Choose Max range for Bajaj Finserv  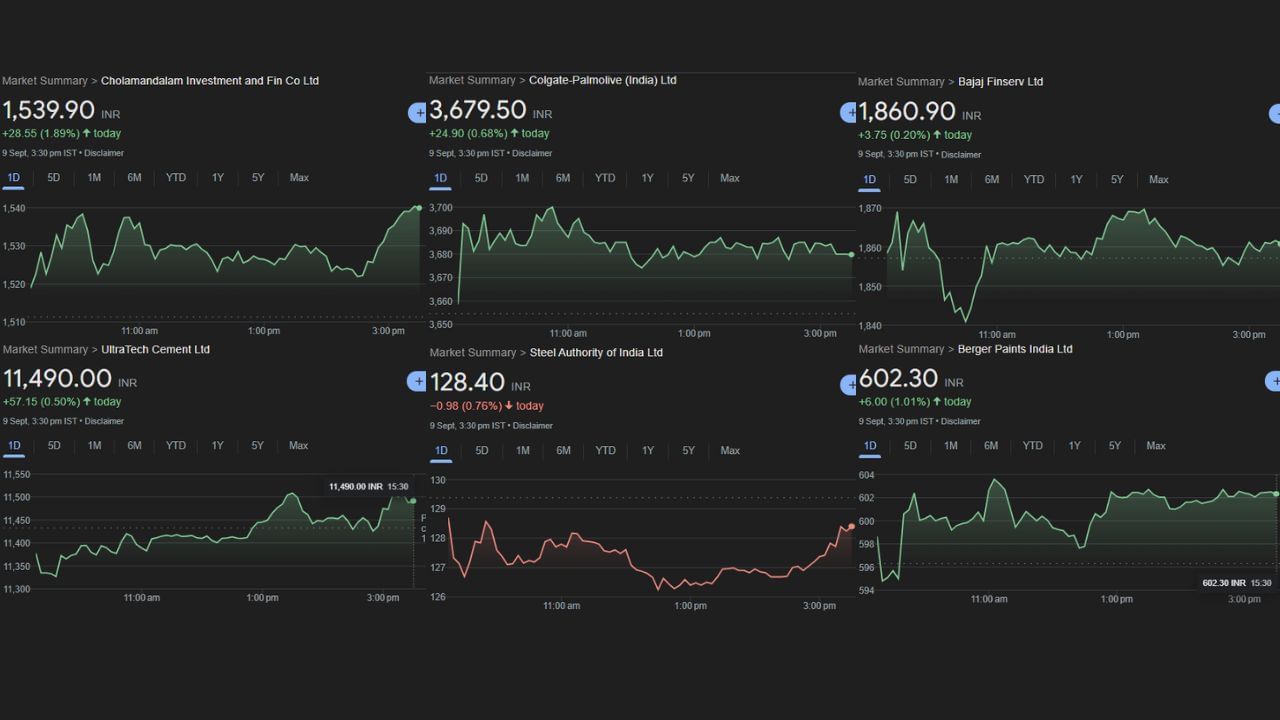[1158, 180]
